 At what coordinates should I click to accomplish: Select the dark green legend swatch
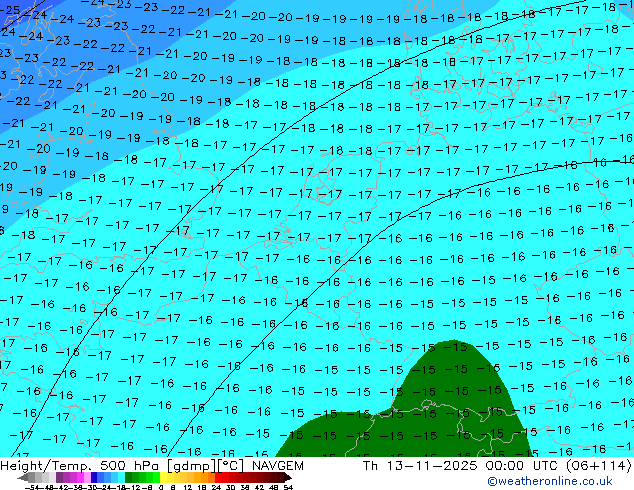(129, 477)
